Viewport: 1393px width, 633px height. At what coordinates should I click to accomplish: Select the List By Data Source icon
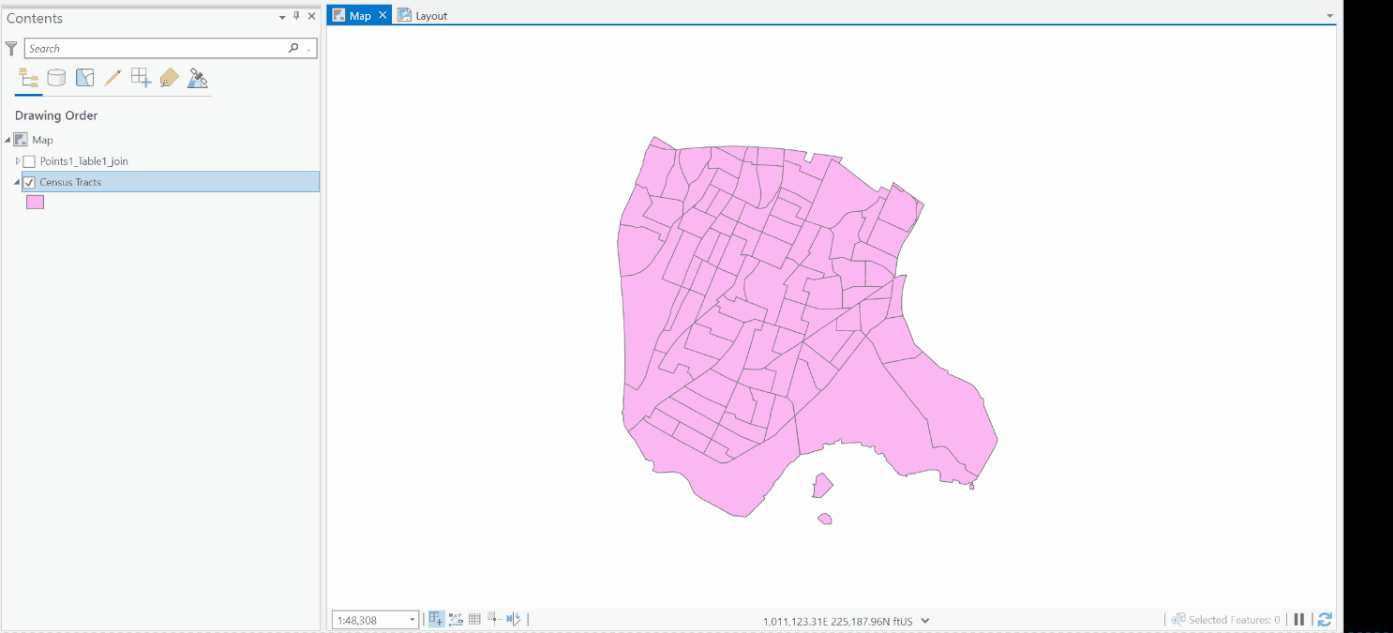click(x=56, y=77)
